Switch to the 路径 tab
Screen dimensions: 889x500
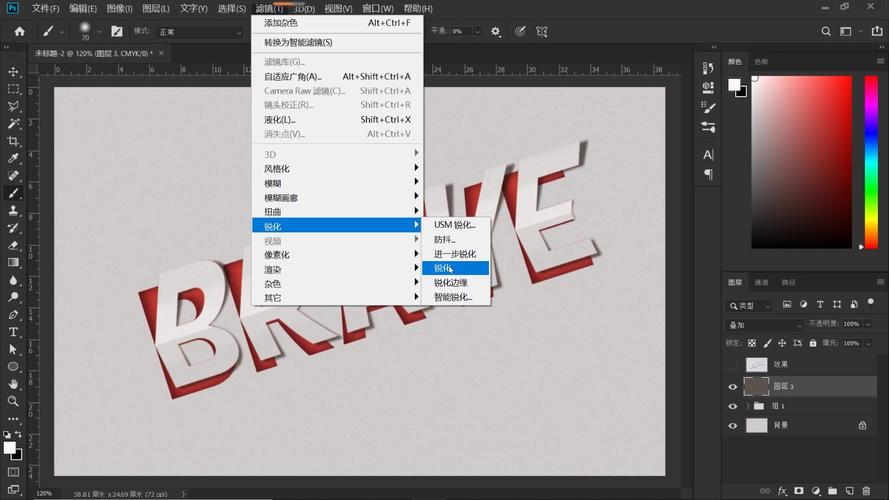(x=789, y=282)
